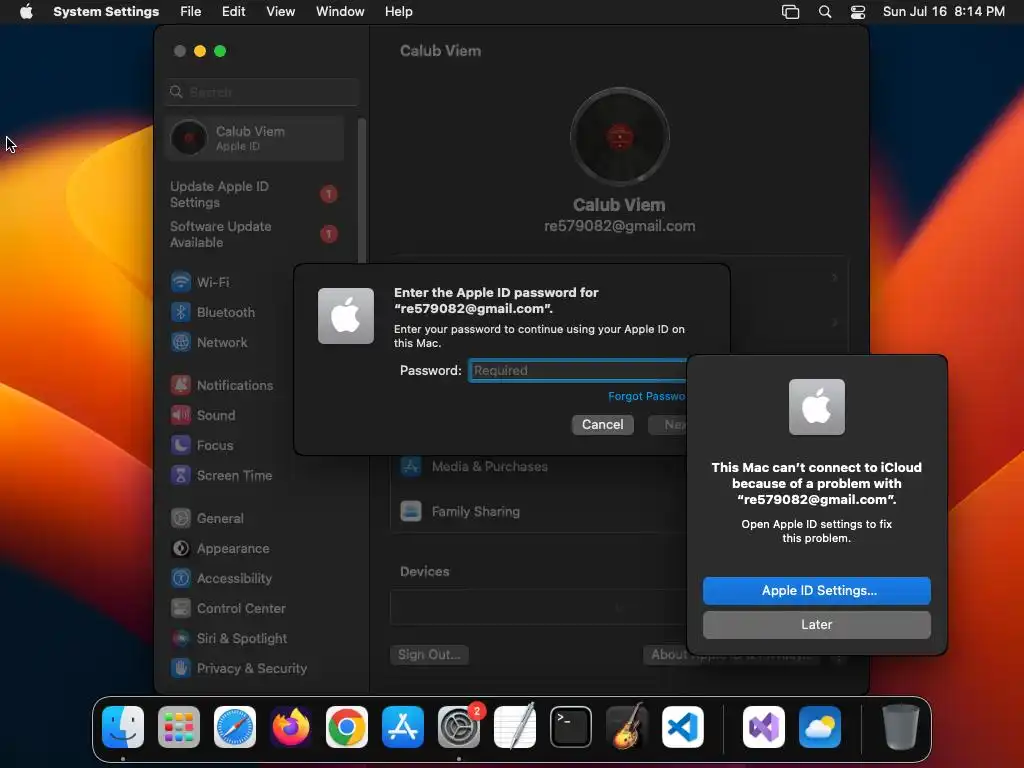Open the Help menu
This screenshot has height=768, width=1024.
398,12
